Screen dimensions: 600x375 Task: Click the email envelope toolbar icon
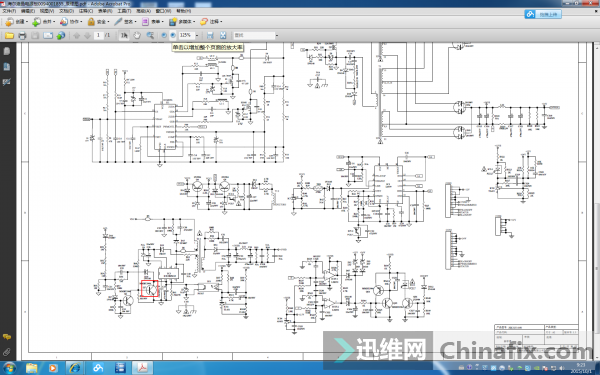pos(48,36)
